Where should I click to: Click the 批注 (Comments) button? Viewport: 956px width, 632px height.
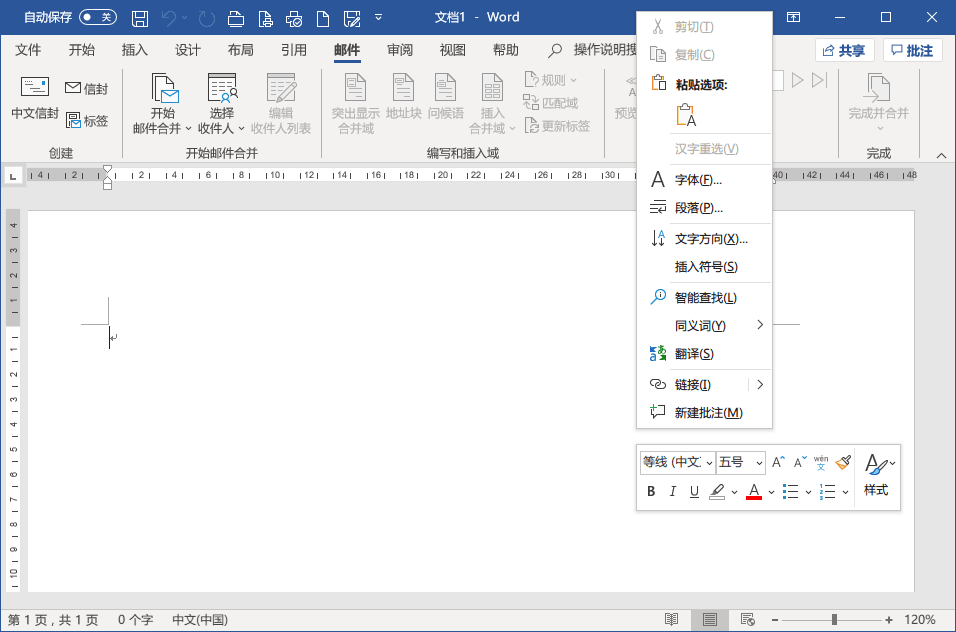coord(912,49)
